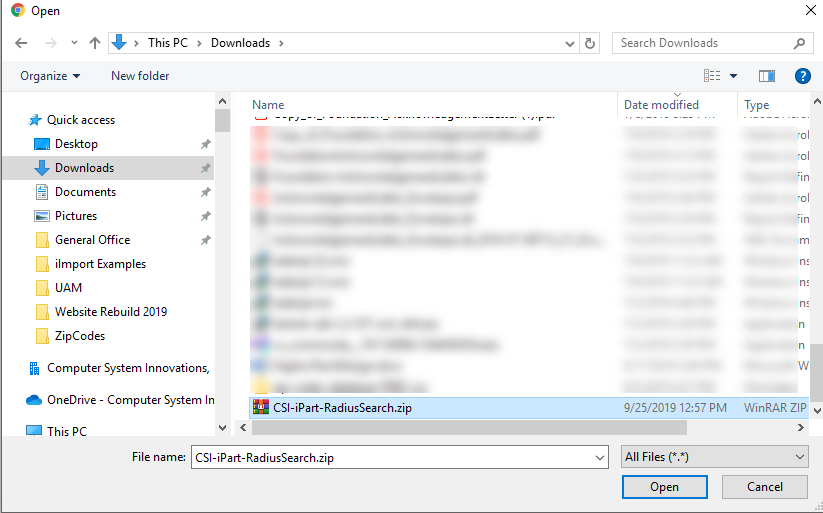Image resolution: width=823 pixels, height=513 pixels.
Task: Click the change view layout icon
Action: coord(712,76)
